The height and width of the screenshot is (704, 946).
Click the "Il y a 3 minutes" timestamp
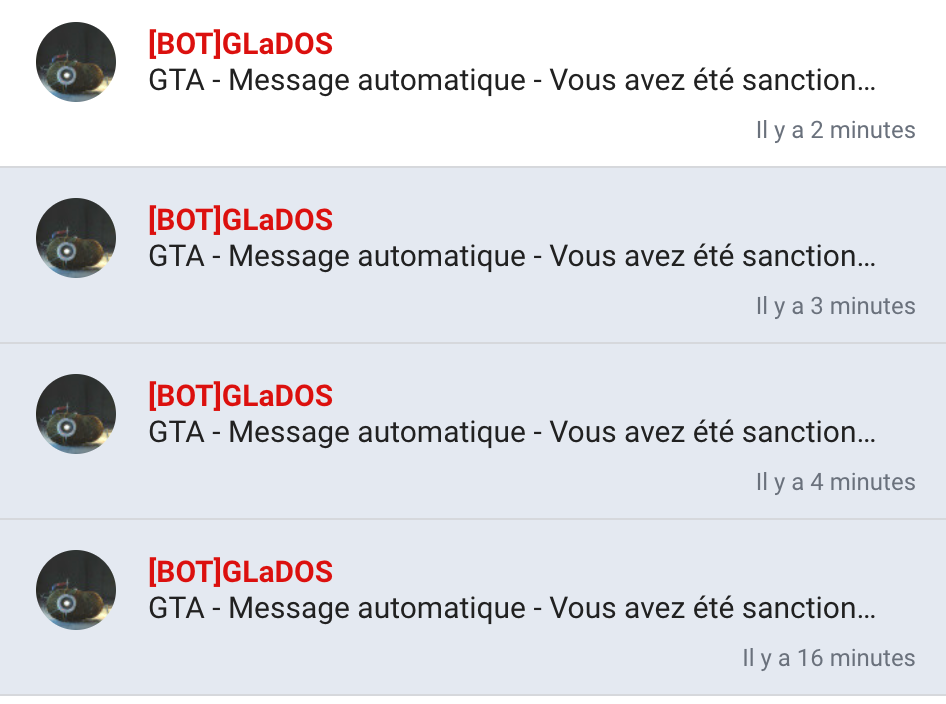[x=835, y=306]
